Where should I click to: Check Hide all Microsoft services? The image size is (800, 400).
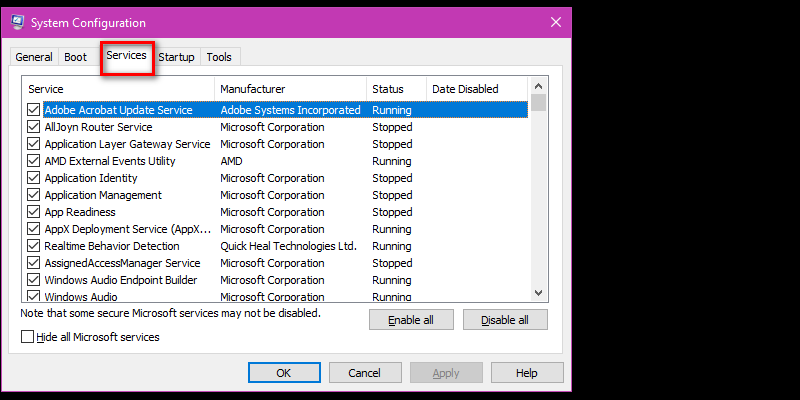pyautogui.click(x=28, y=337)
